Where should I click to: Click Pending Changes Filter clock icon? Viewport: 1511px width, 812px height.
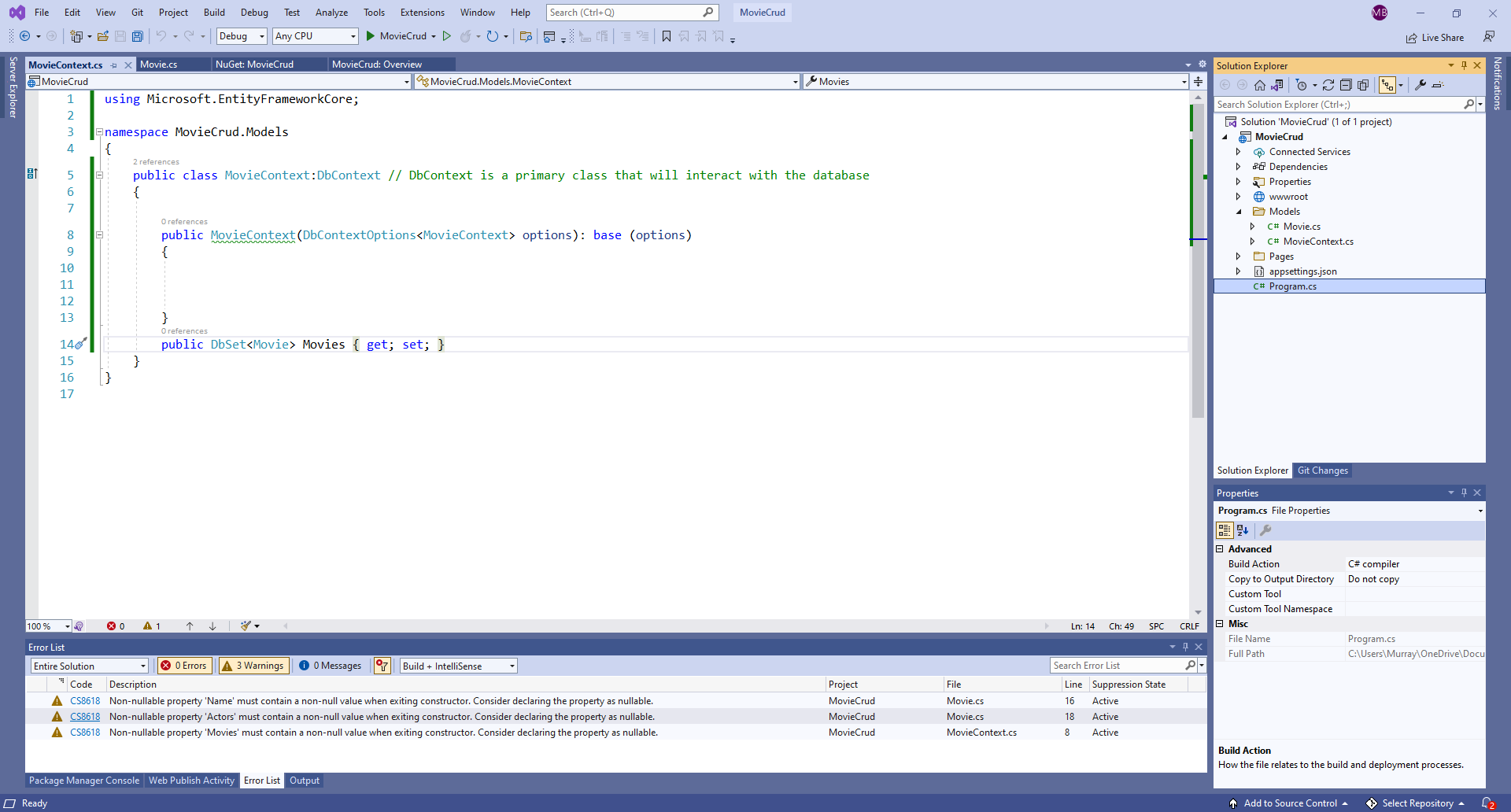point(1302,85)
